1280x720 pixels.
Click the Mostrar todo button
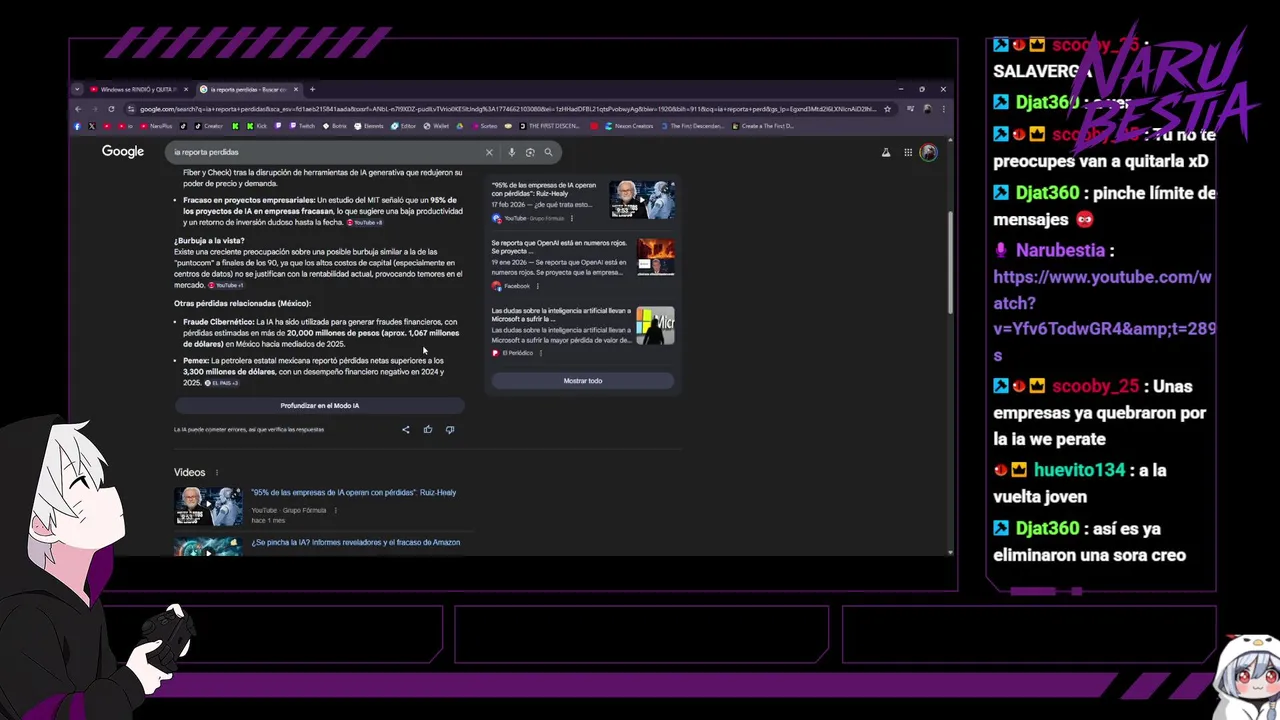click(x=583, y=381)
